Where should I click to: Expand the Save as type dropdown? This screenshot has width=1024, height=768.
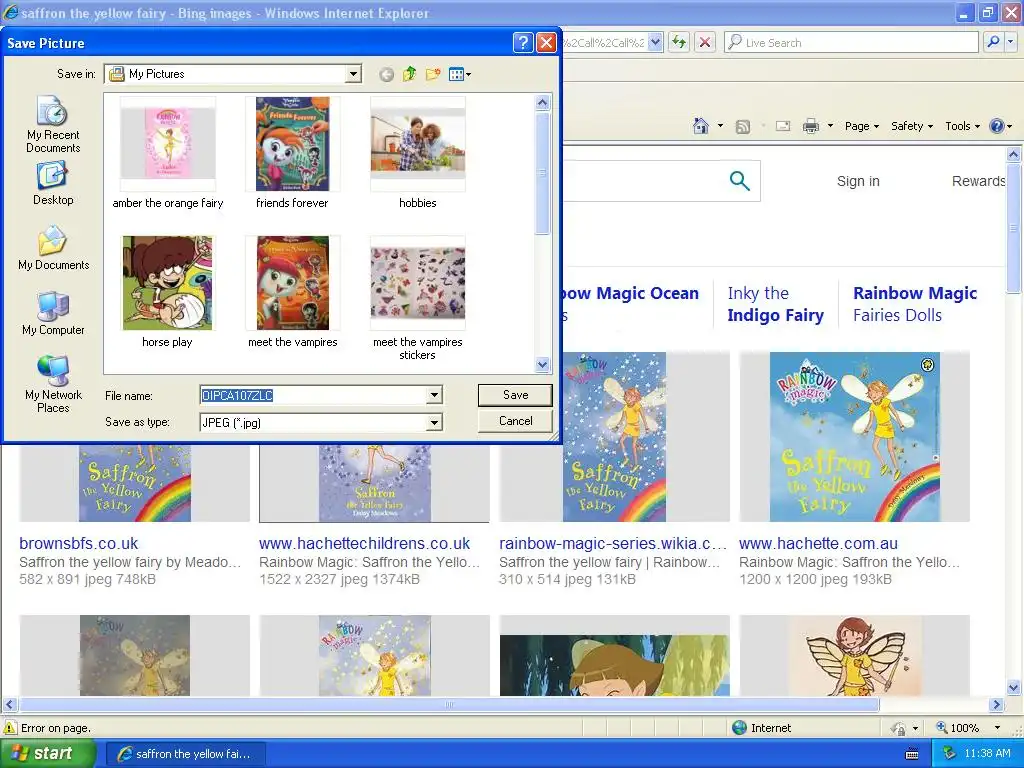pos(434,423)
